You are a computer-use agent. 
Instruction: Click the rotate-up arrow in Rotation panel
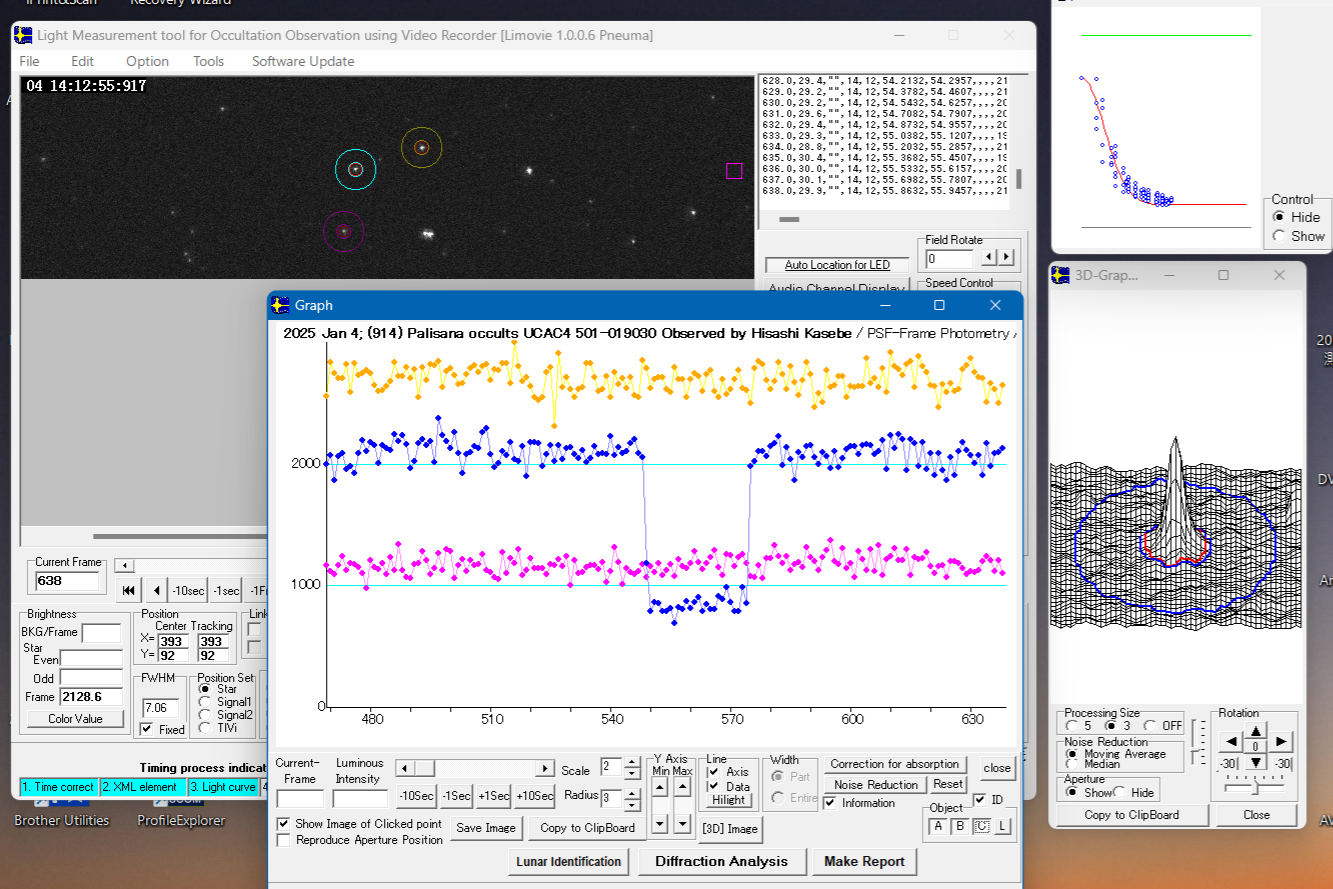(1256, 729)
